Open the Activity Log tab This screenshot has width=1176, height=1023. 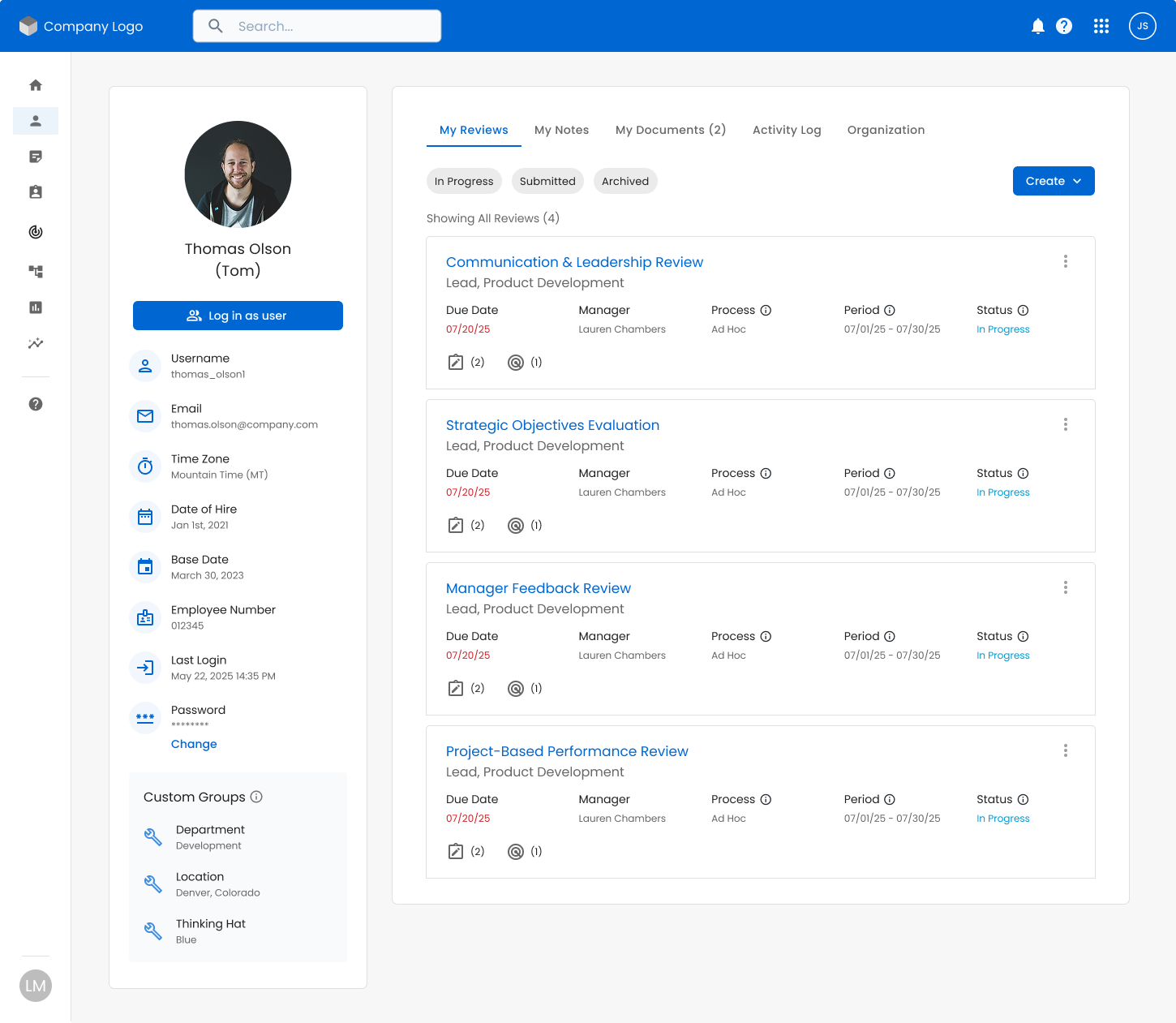[787, 130]
